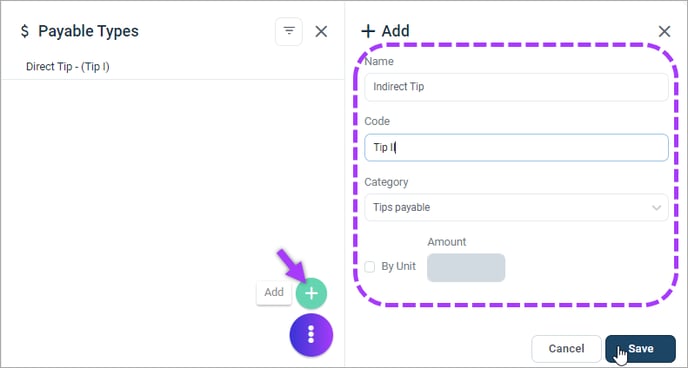Viewport: 688px width, 368px height.
Task: Open the purple three-dots actions menu
Action: (311, 335)
